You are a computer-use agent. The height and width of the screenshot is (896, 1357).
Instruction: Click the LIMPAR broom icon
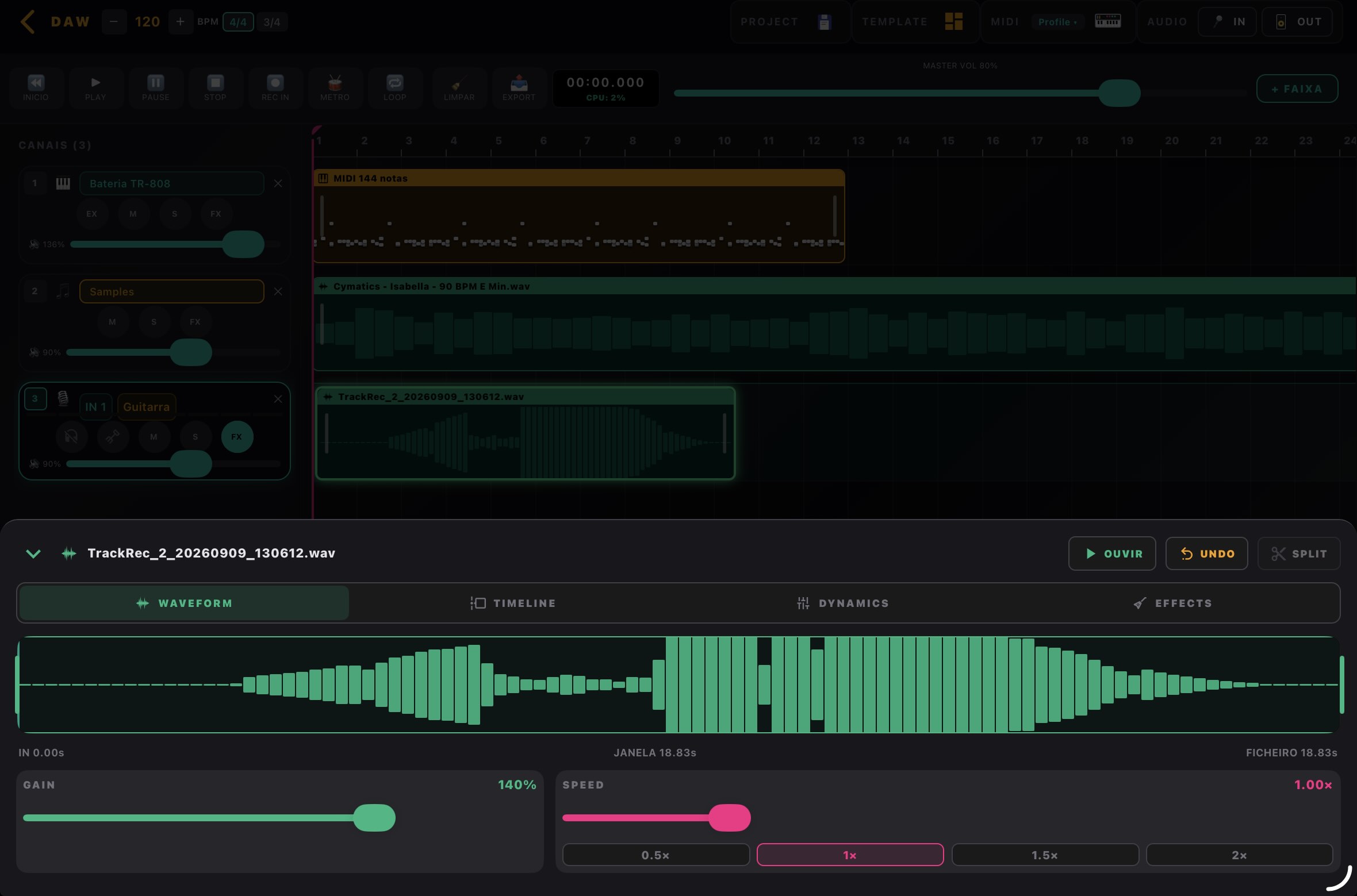[x=459, y=88]
